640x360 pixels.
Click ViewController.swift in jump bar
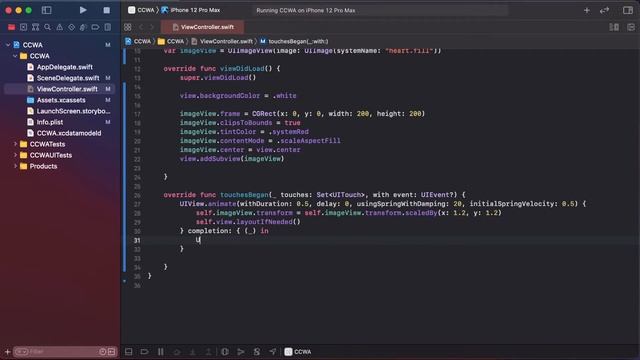tap(222, 41)
